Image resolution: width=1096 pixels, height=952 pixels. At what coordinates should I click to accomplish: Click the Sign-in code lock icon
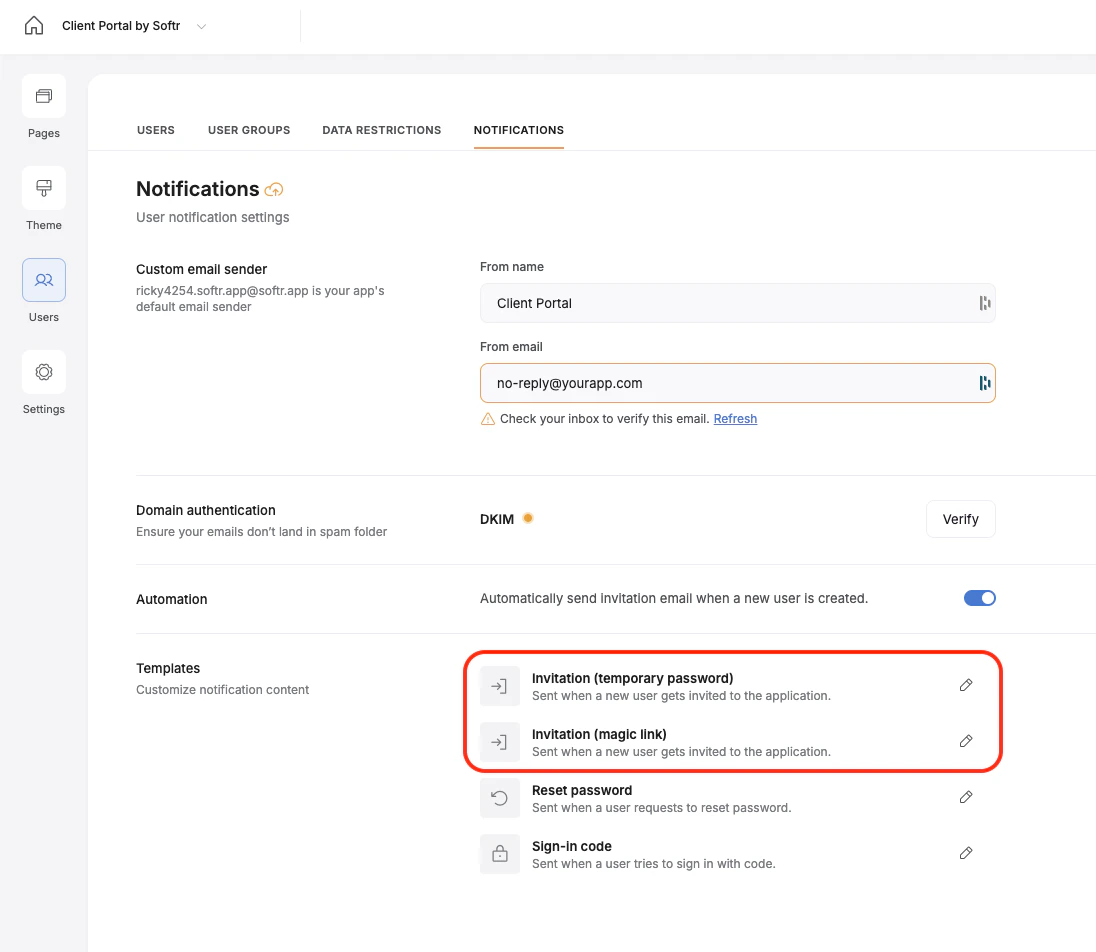pos(500,854)
